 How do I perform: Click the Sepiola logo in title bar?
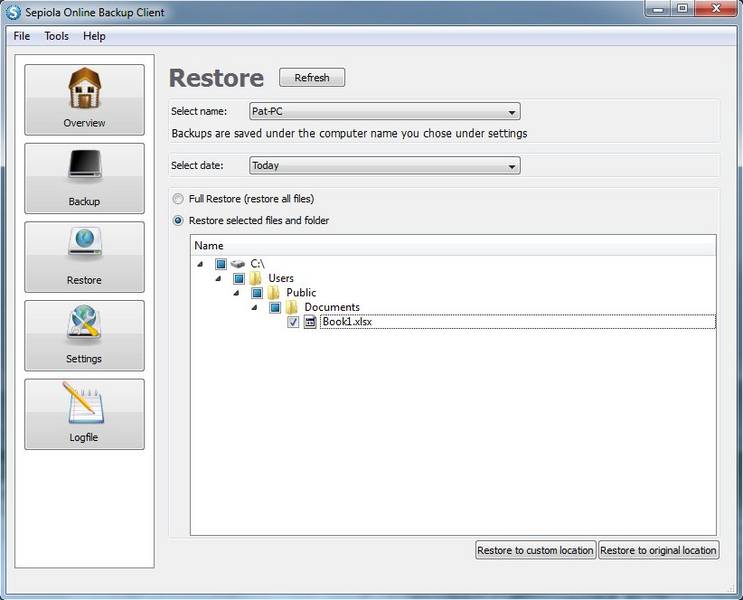click(13, 12)
